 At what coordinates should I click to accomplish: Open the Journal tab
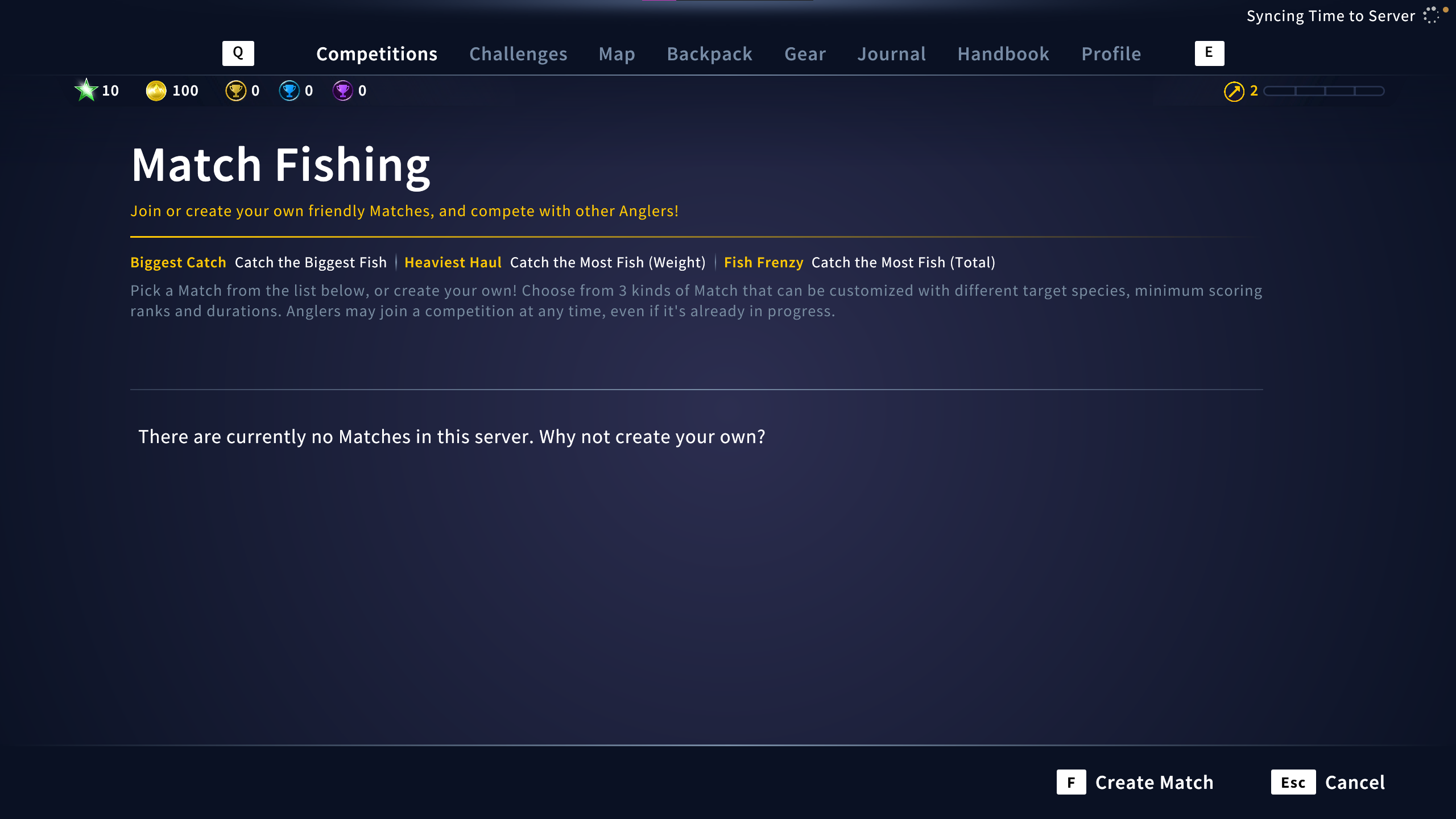pos(891,54)
